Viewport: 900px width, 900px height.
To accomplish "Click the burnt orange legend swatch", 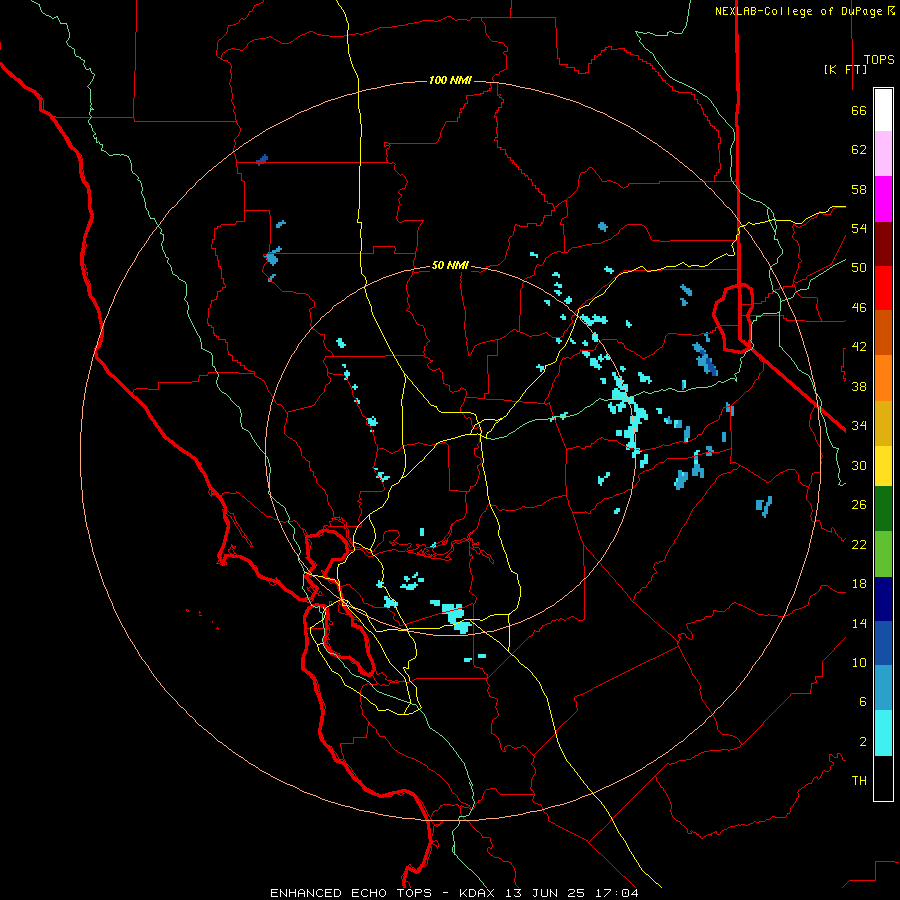I will (883, 332).
